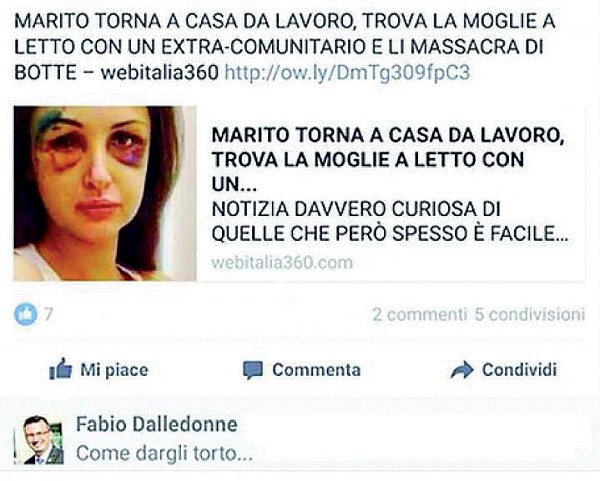Open the commenter's profile picture
This screenshot has width=600, height=481.
(x=39, y=440)
